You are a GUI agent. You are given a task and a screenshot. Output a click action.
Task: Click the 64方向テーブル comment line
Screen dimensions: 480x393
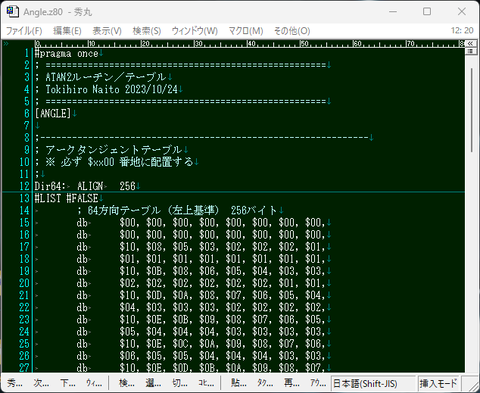pyautogui.click(x=177, y=210)
